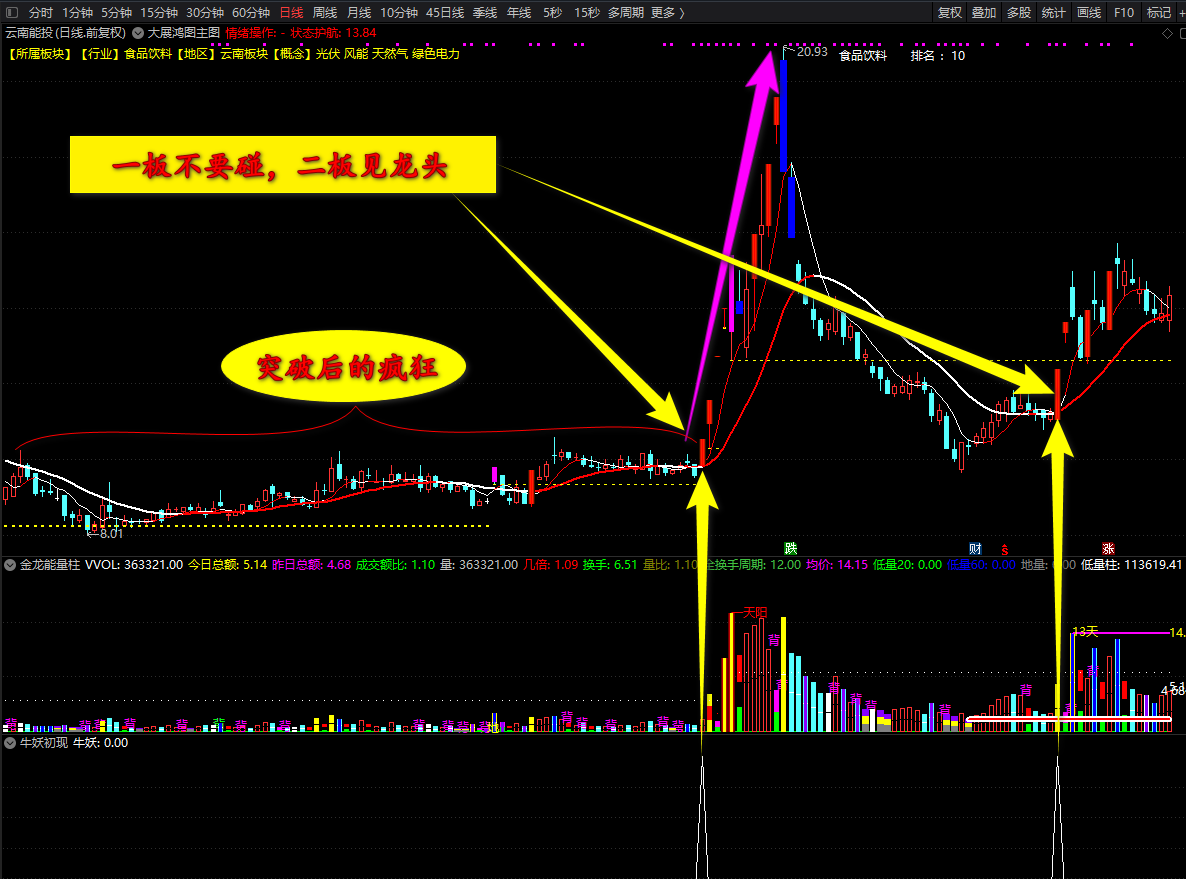Select the 60分钟 period
Image resolution: width=1186 pixels, height=879 pixels.
[x=251, y=13]
